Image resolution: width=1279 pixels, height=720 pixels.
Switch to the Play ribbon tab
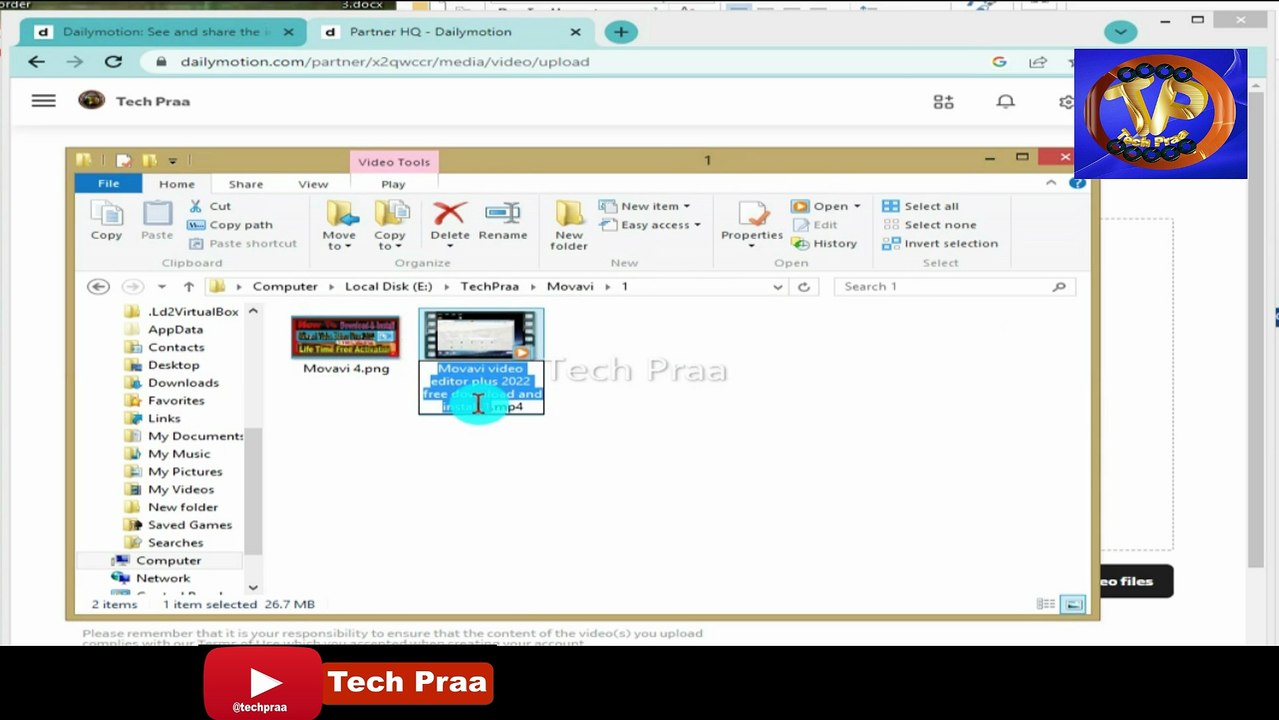tap(393, 184)
